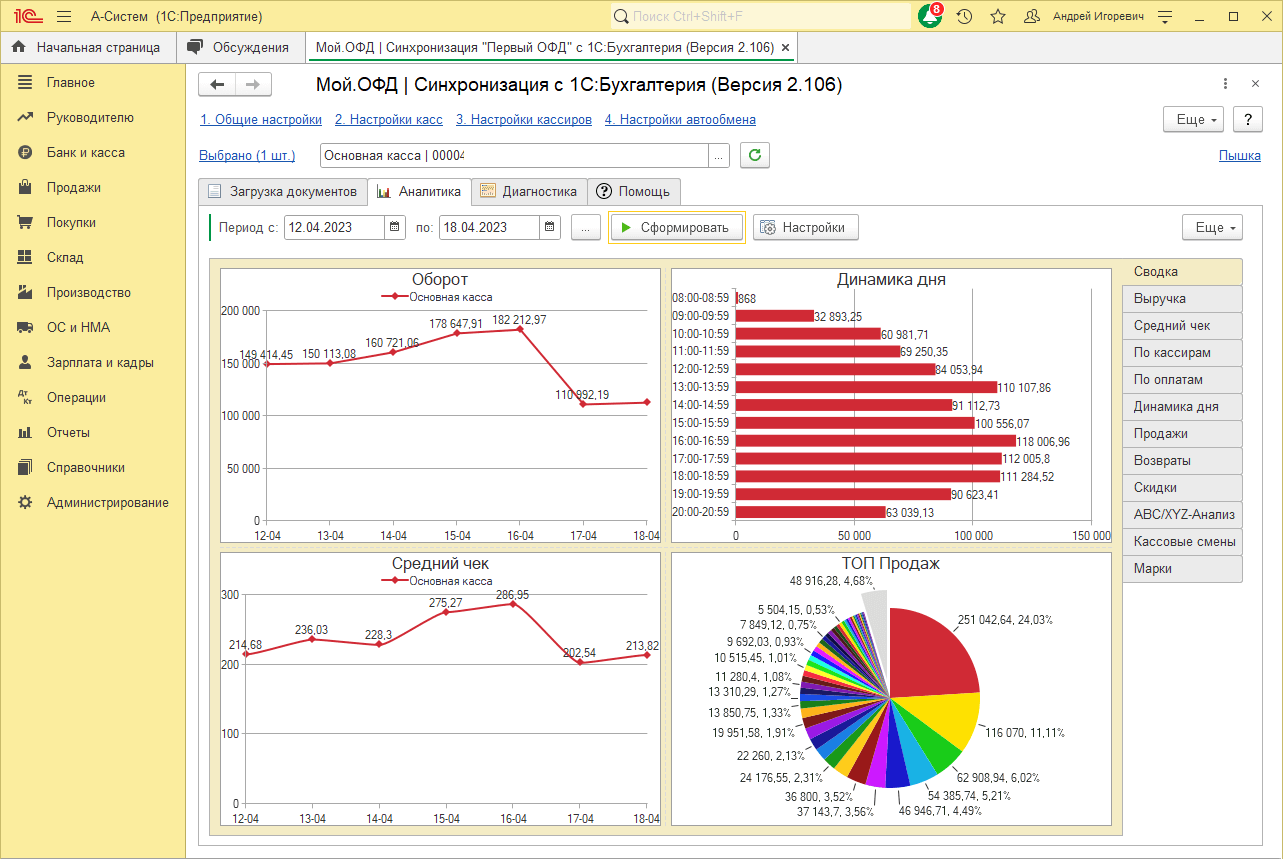Screen dimensions: 1283x859
Task: Click the Основная касса input field
Action: [x=514, y=155]
